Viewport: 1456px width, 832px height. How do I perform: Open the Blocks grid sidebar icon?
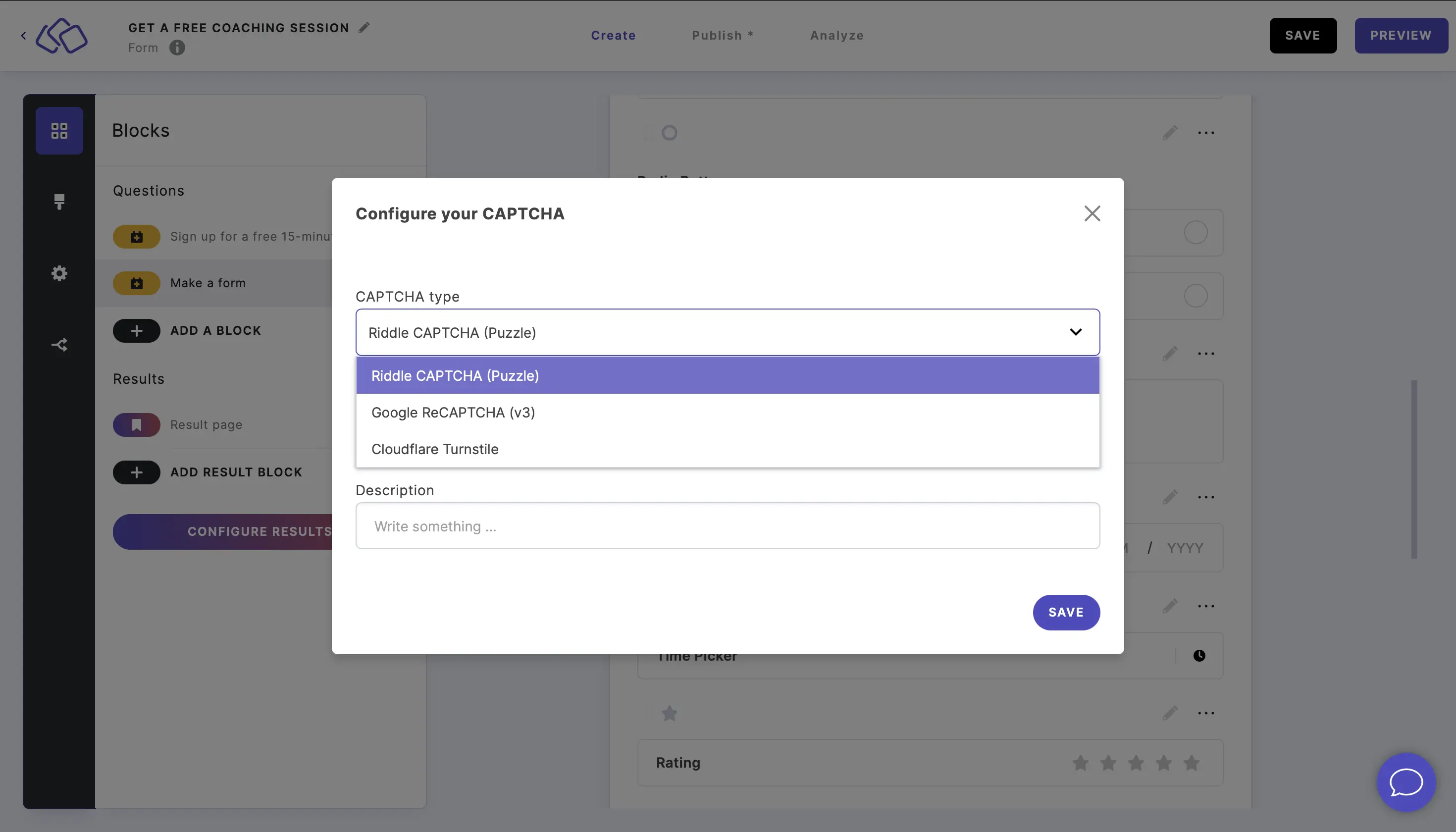(x=59, y=130)
